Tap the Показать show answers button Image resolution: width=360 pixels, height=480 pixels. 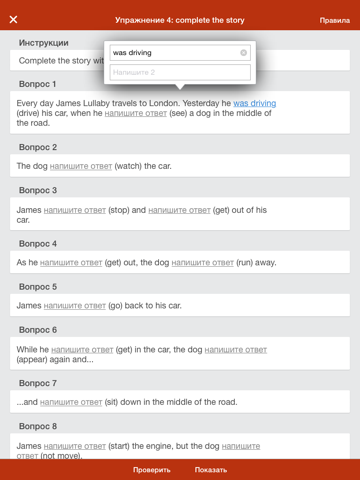pyautogui.click(x=211, y=470)
